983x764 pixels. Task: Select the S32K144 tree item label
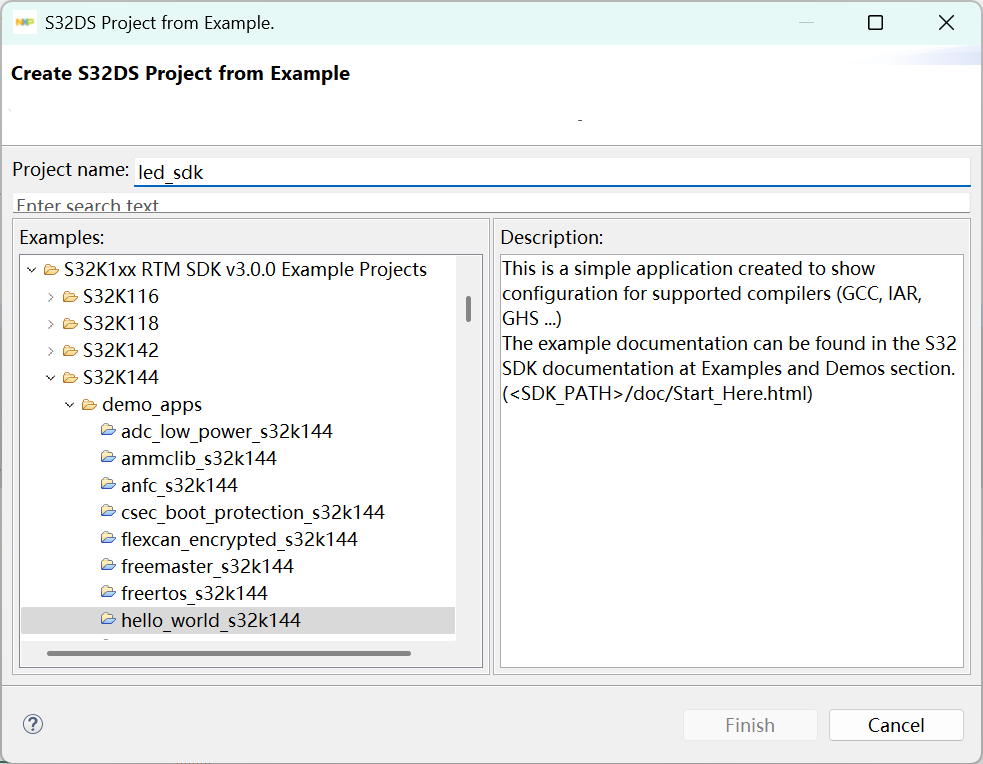121,377
